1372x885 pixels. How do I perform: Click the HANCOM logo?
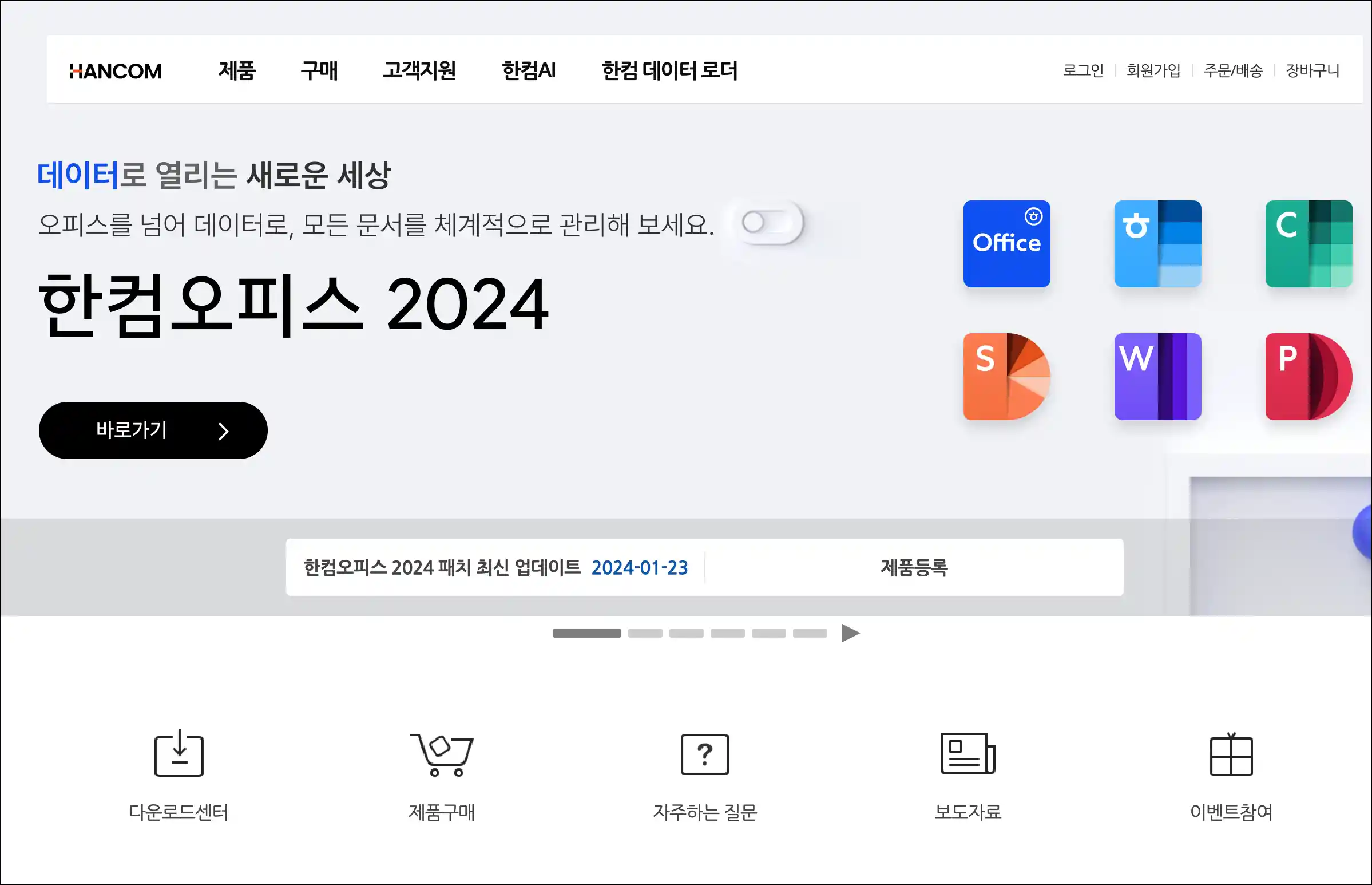pyautogui.click(x=116, y=70)
